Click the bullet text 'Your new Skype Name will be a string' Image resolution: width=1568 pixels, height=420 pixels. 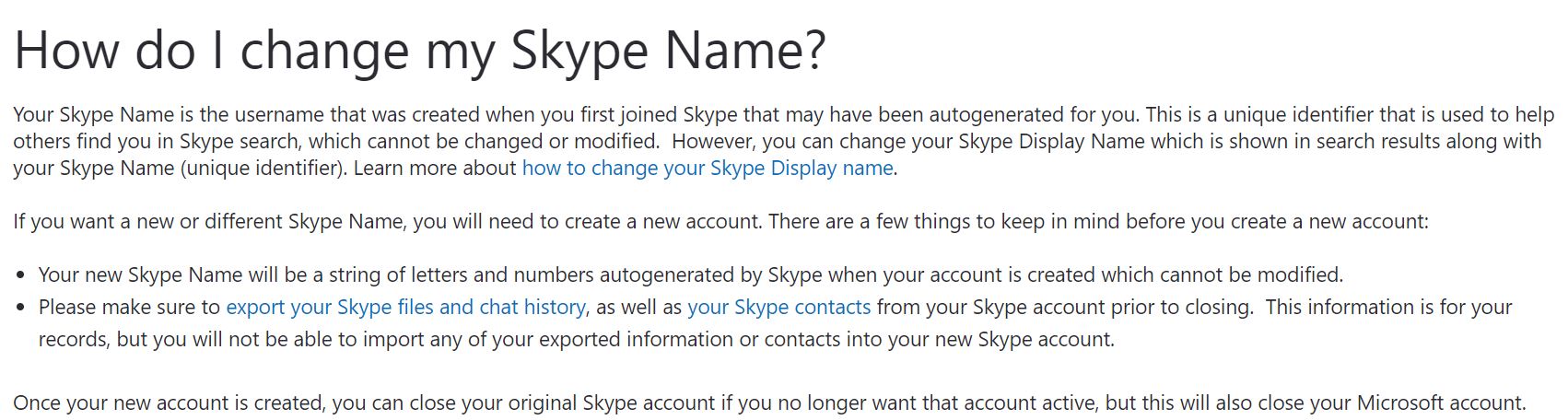coord(691,275)
